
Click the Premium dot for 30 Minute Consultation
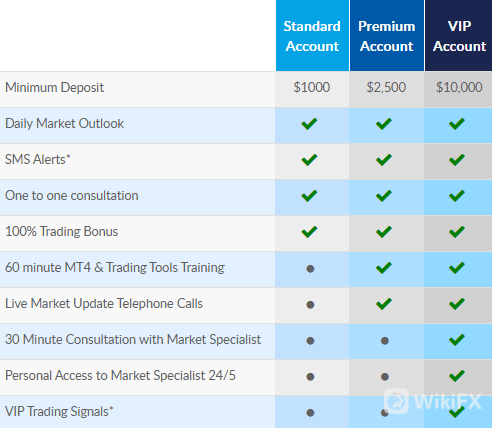(x=385, y=341)
